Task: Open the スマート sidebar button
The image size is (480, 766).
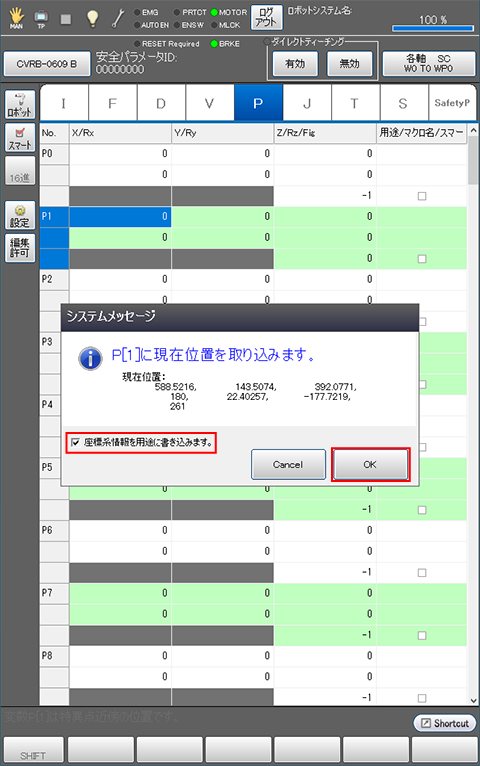Action: (x=20, y=137)
